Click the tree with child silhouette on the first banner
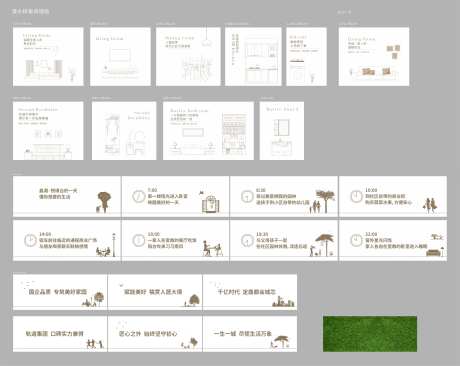Image resolution: width=460 pixels, height=366 pixels. [x=104, y=202]
